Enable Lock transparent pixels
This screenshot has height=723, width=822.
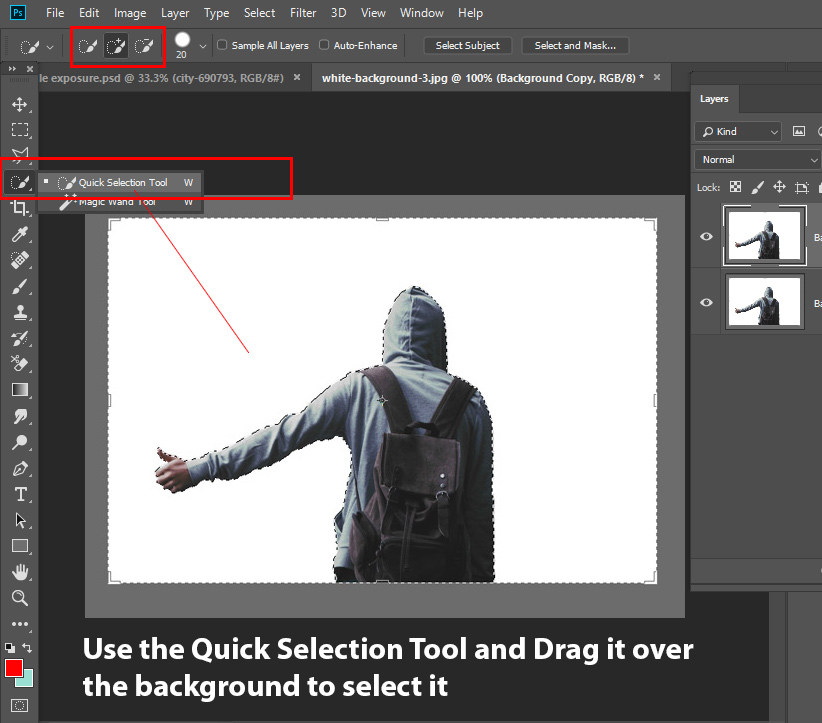[x=734, y=187]
